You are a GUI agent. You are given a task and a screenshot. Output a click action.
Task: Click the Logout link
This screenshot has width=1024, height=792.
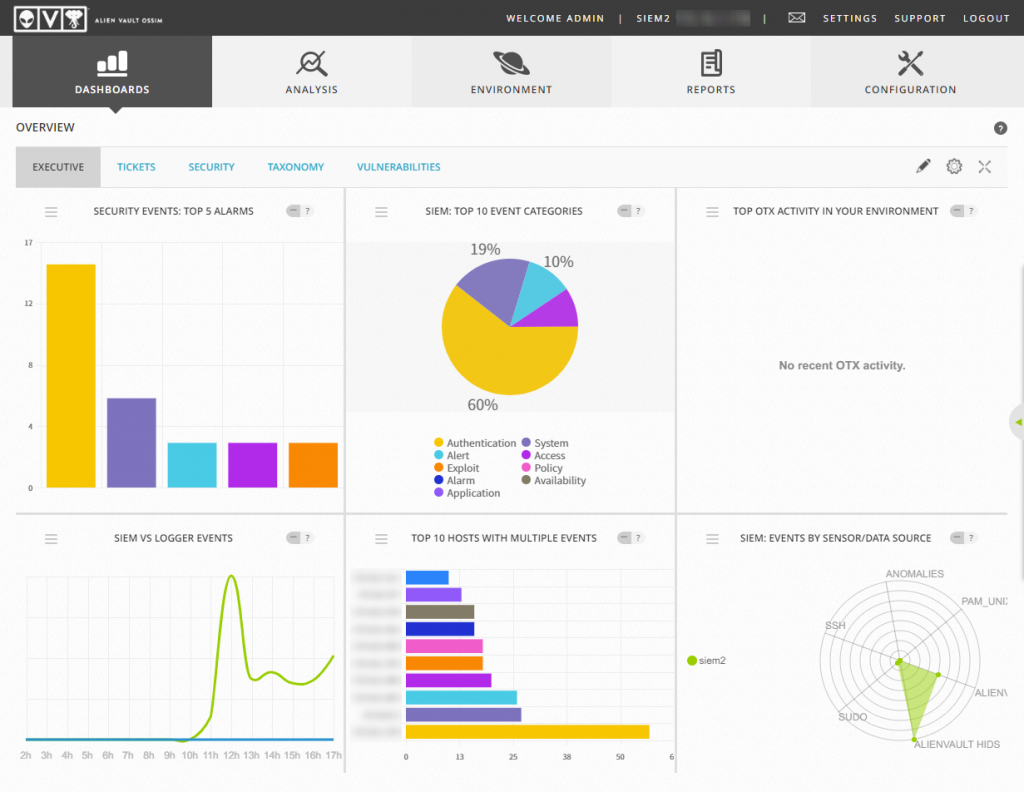pos(986,18)
